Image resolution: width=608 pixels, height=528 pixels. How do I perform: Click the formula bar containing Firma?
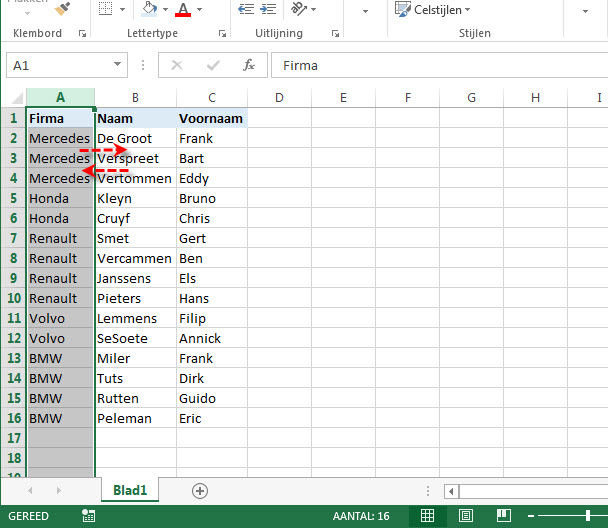click(x=439, y=65)
